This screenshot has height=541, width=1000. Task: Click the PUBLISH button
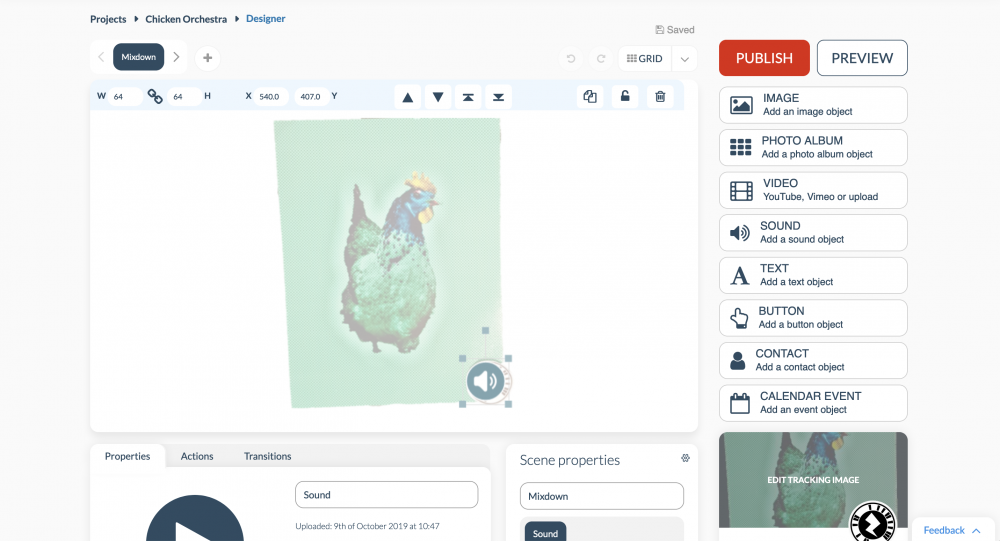click(764, 58)
